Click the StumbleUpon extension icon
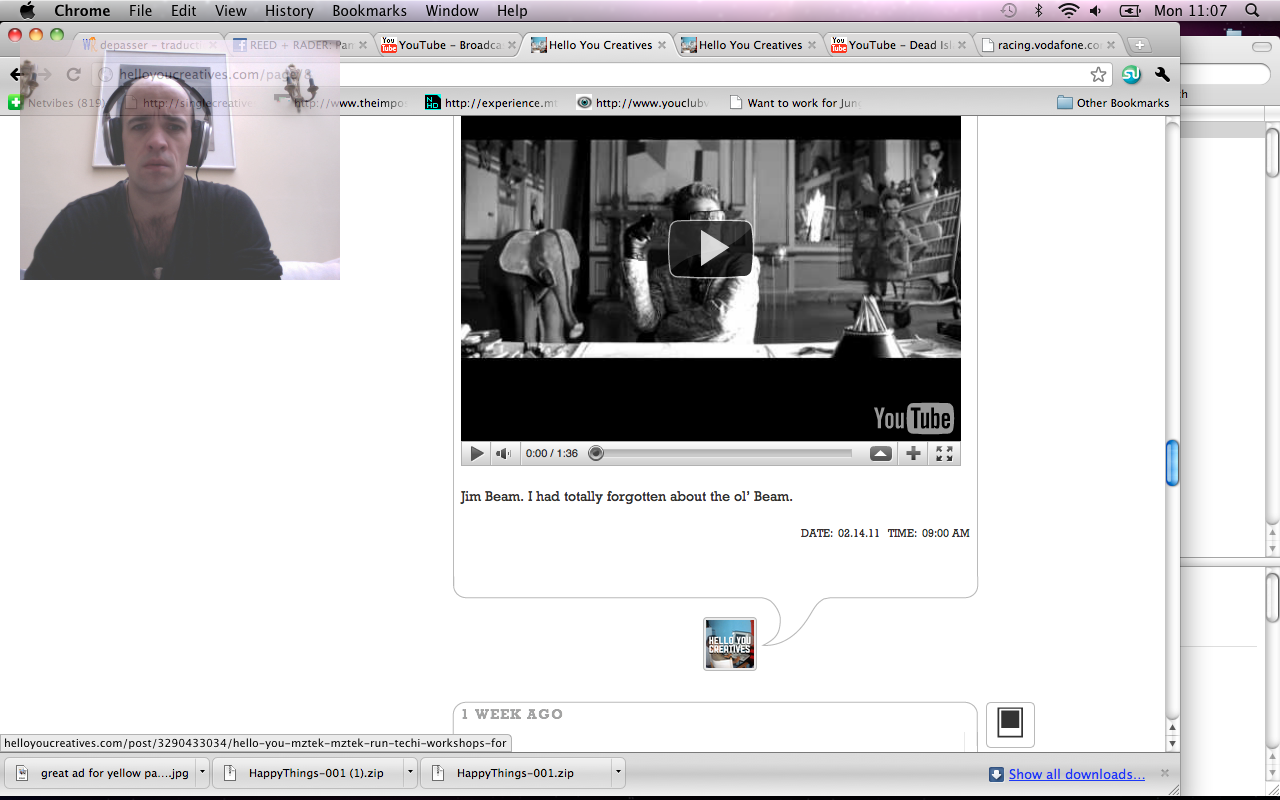1280x800 pixels. [1131, 75]
